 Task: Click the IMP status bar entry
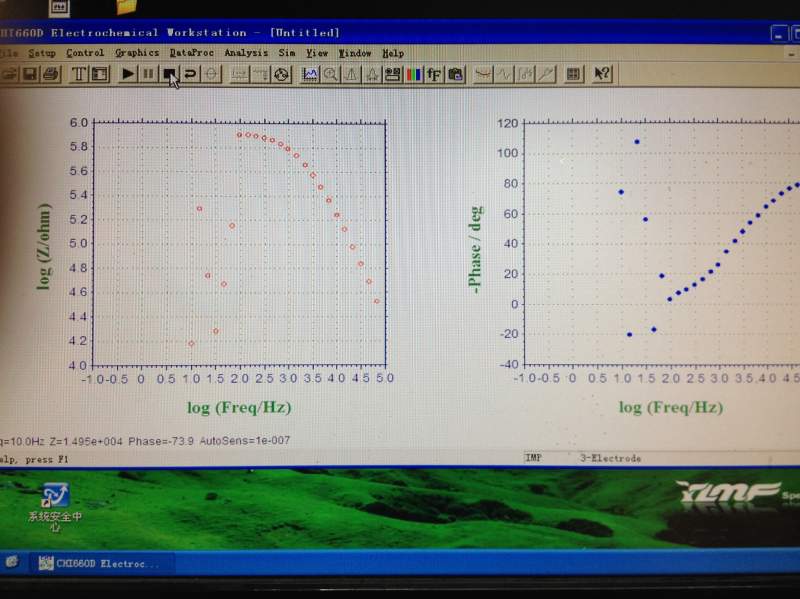tap(533, 458)
